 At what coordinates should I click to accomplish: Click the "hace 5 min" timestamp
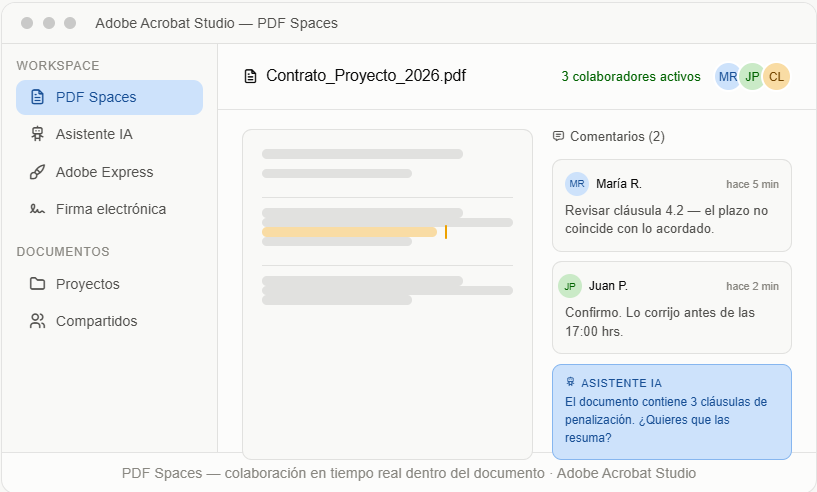752,184
